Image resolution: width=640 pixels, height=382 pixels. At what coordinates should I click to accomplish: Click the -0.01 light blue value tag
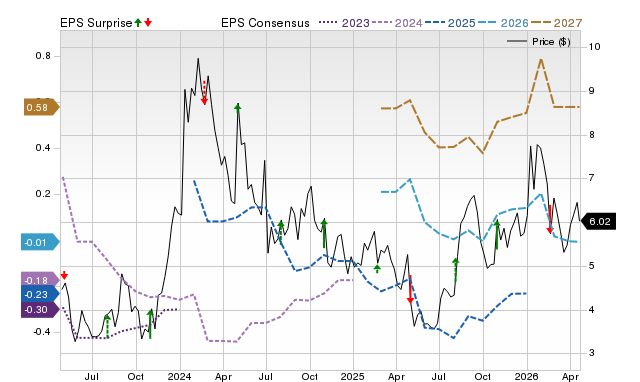tap(40, 242)
